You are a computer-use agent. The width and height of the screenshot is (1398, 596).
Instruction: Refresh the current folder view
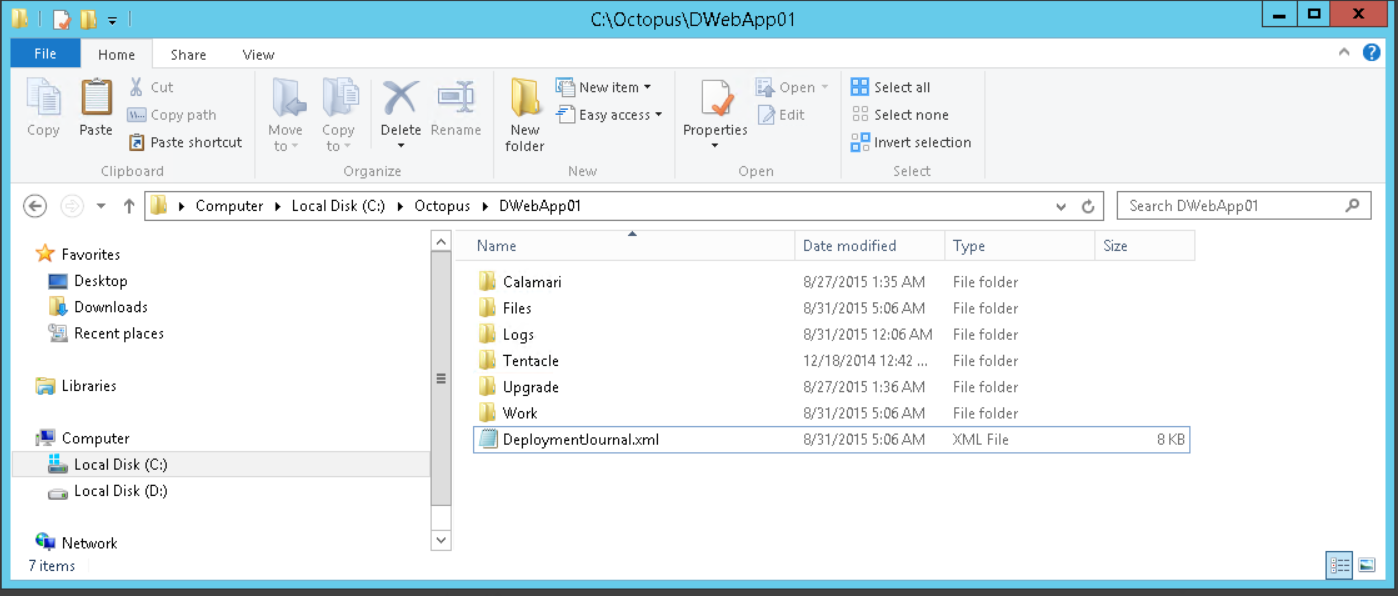pyautogui.click(x=1088, y=206)
